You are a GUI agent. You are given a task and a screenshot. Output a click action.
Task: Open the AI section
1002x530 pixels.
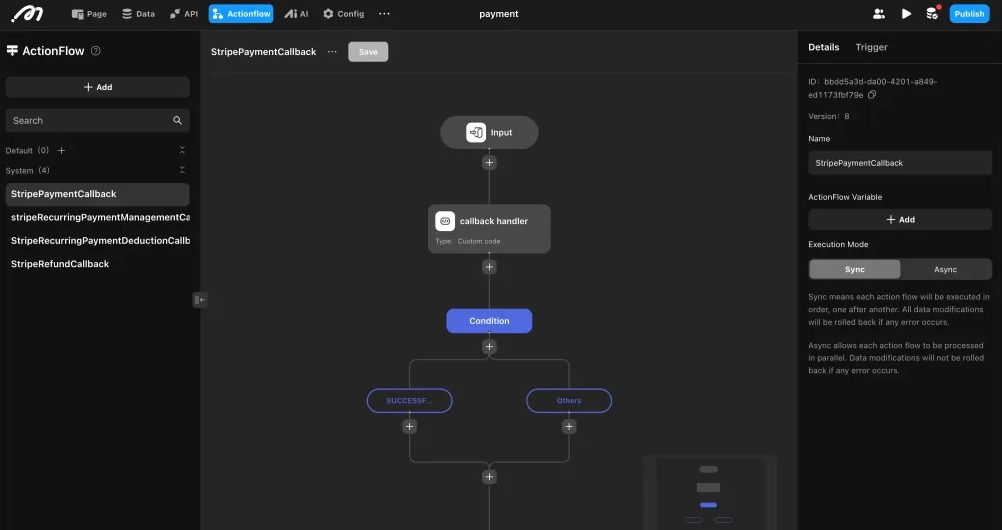point(296,13)
